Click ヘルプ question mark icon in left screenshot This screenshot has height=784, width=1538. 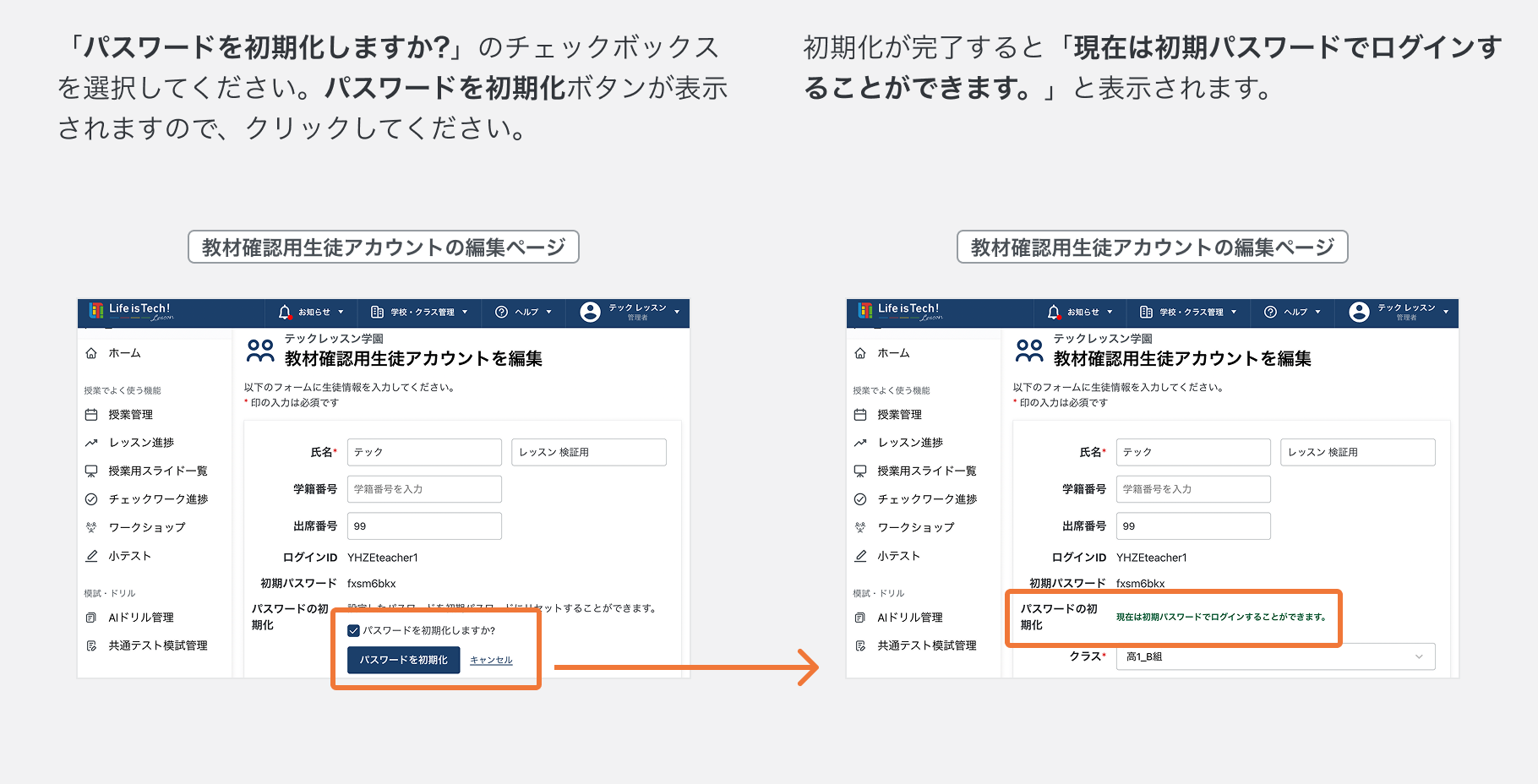pos(501,313)
